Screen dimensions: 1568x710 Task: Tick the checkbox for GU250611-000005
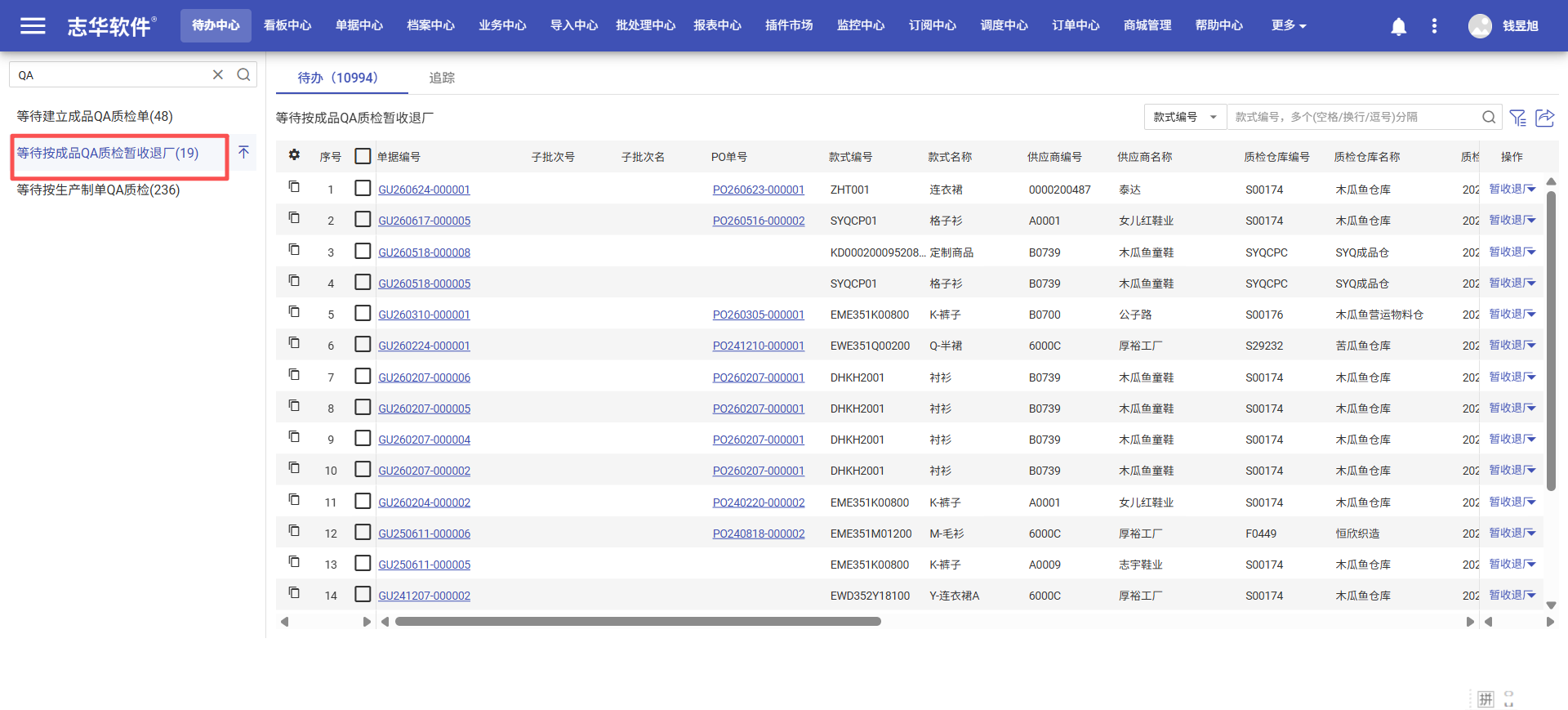363,563
